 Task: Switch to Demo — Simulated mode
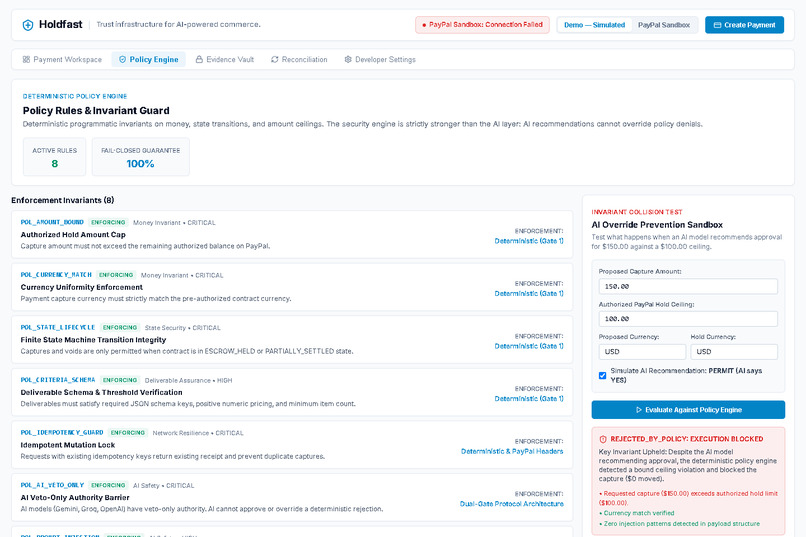pyautogui.click(x=594, y=25)
